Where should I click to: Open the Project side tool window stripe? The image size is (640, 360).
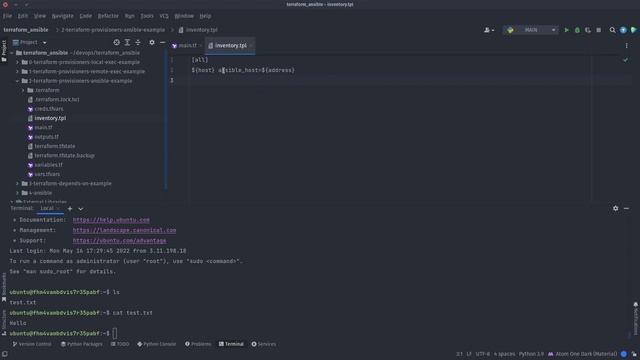4,51
